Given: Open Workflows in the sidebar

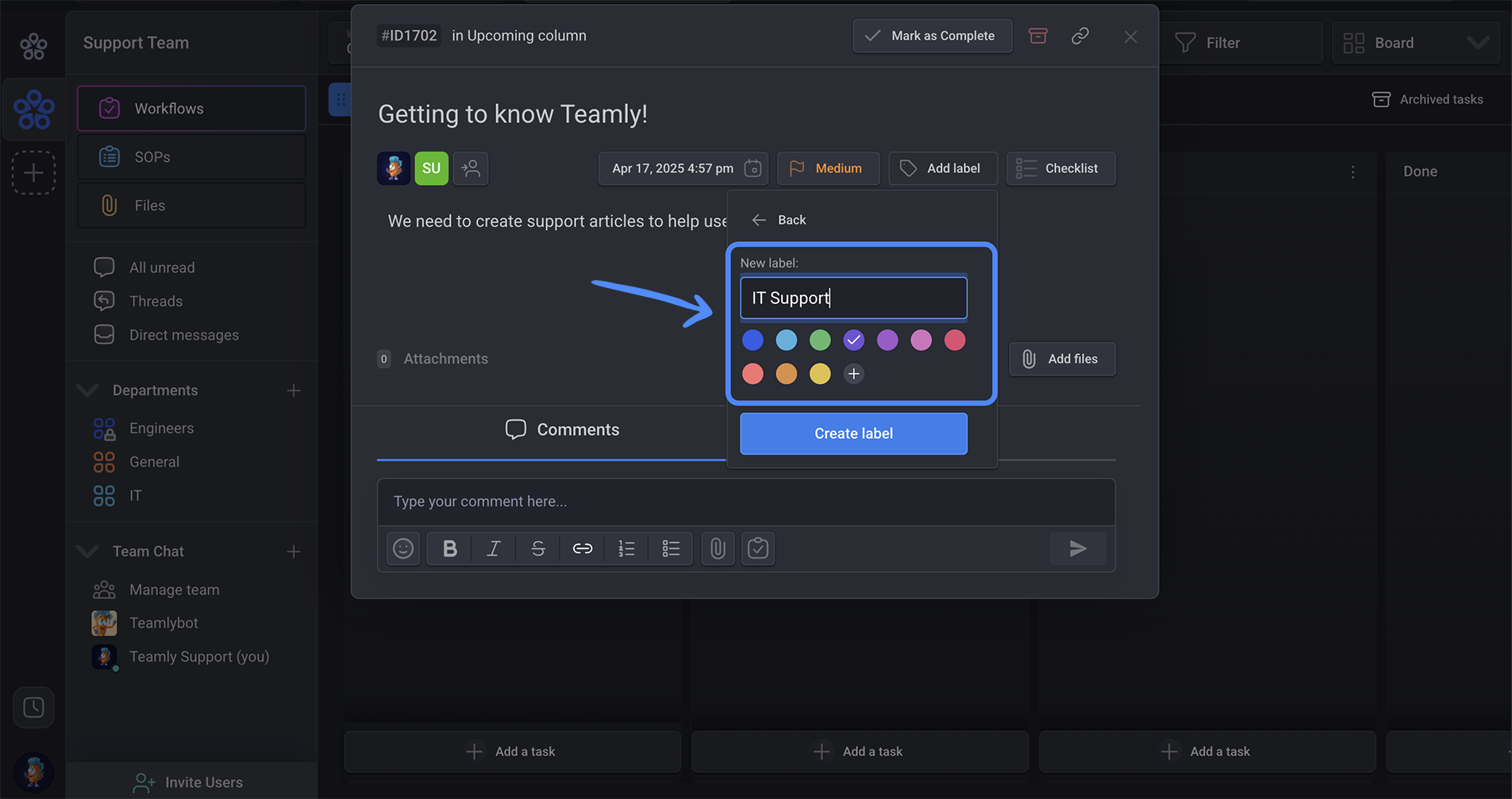Looking at the screenshot, I should 191,109.
